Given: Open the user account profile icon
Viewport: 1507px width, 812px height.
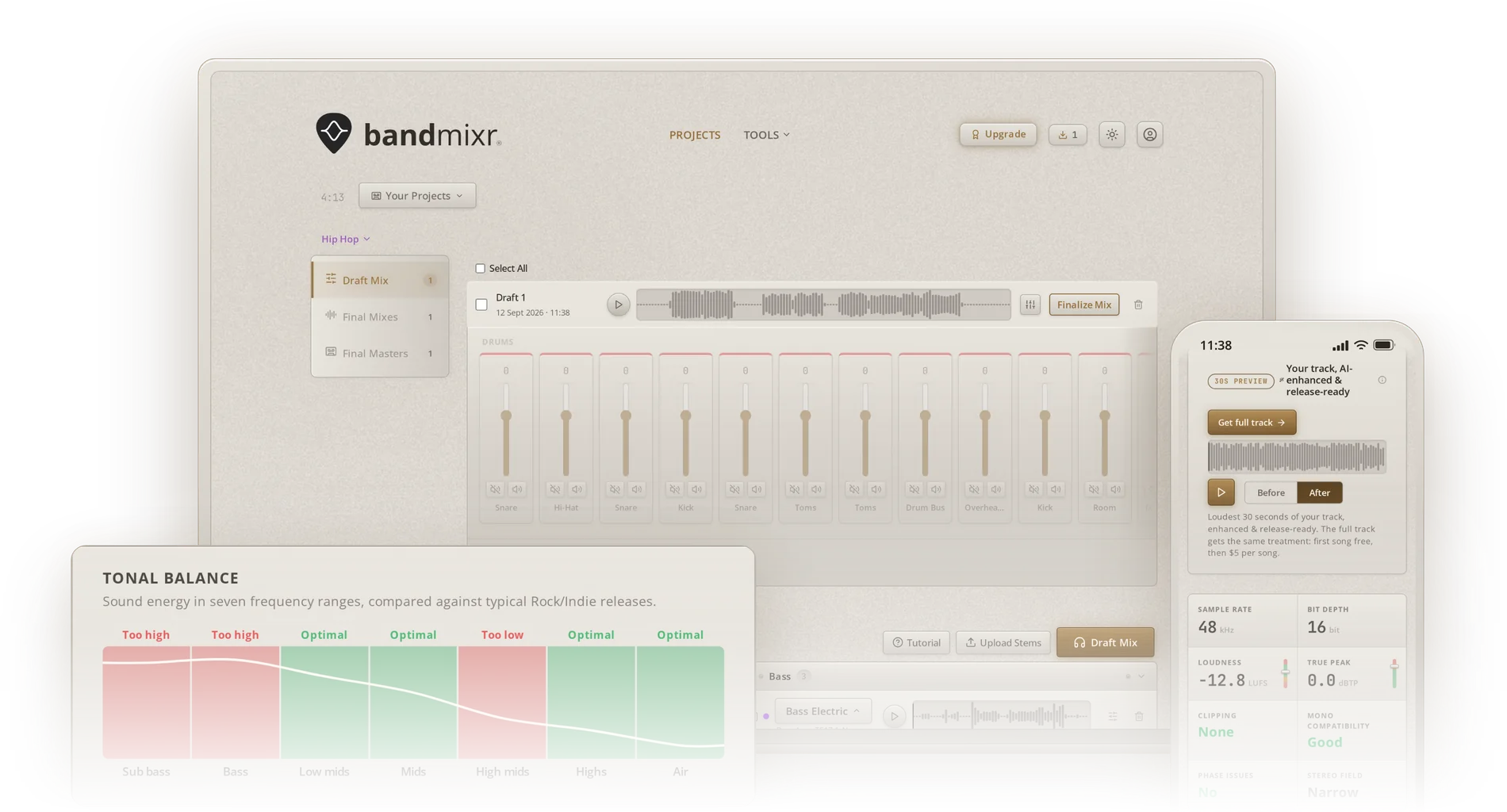Looking at the screenshot, I should click(1149, 135).
